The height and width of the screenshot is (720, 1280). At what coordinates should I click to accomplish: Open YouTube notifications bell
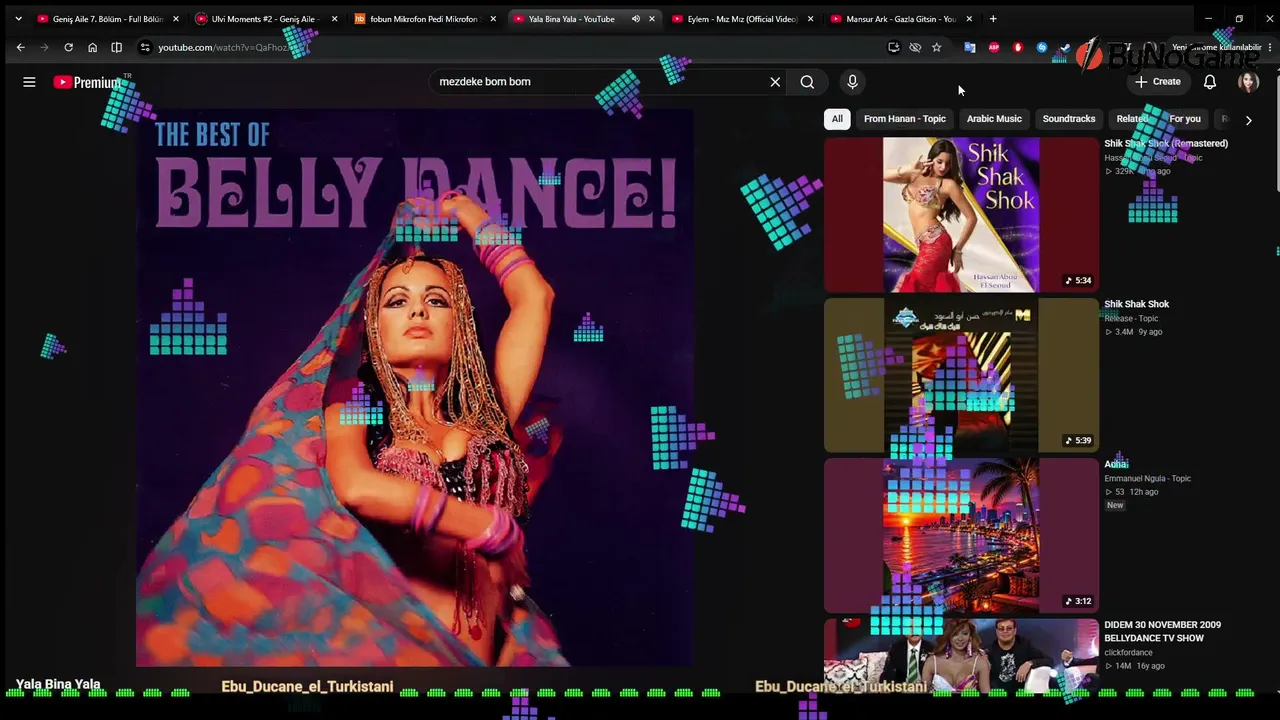1210,82
